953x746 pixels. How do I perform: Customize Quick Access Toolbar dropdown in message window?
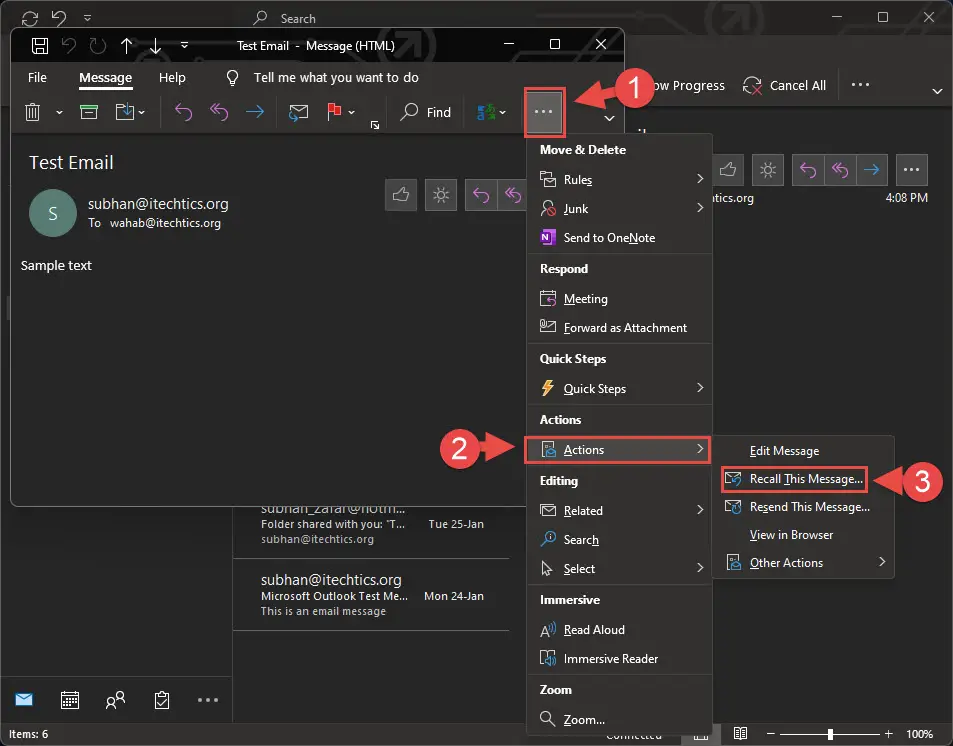pos(184,46)
